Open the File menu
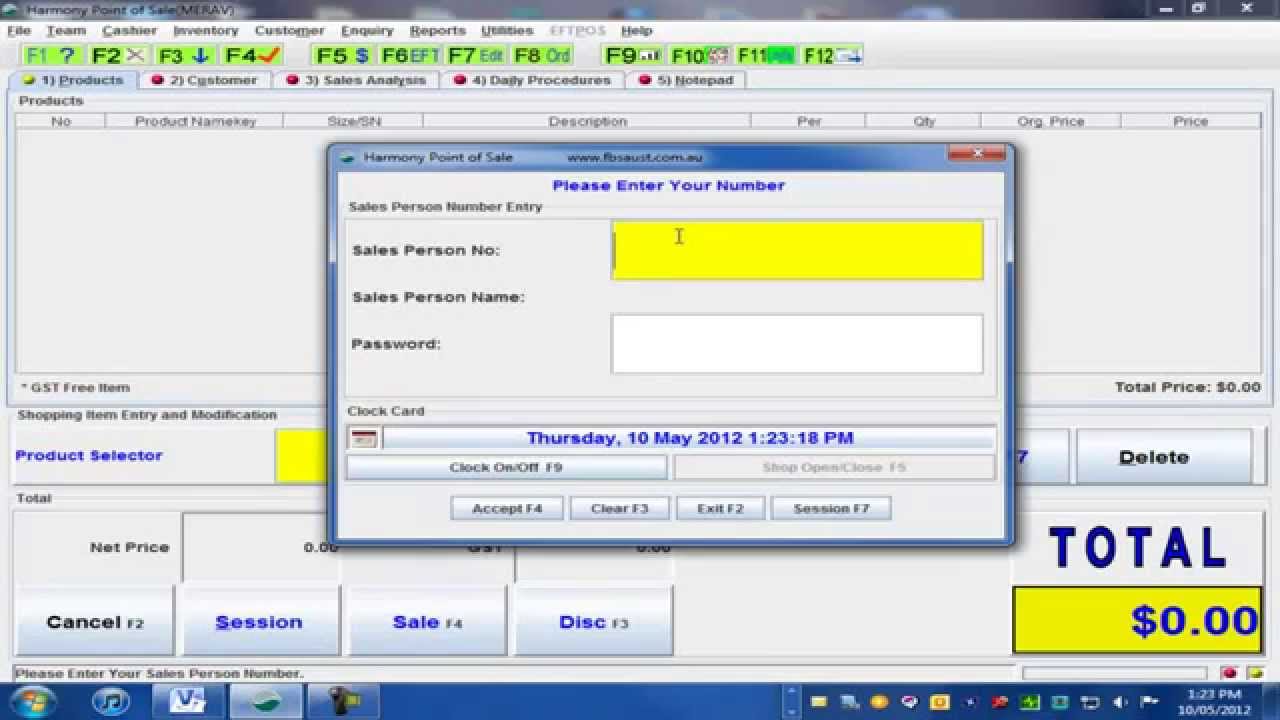 19,30
